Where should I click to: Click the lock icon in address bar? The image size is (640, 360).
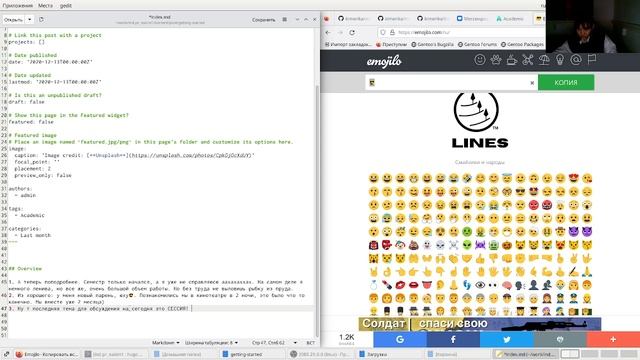click(x=392, y=32)
